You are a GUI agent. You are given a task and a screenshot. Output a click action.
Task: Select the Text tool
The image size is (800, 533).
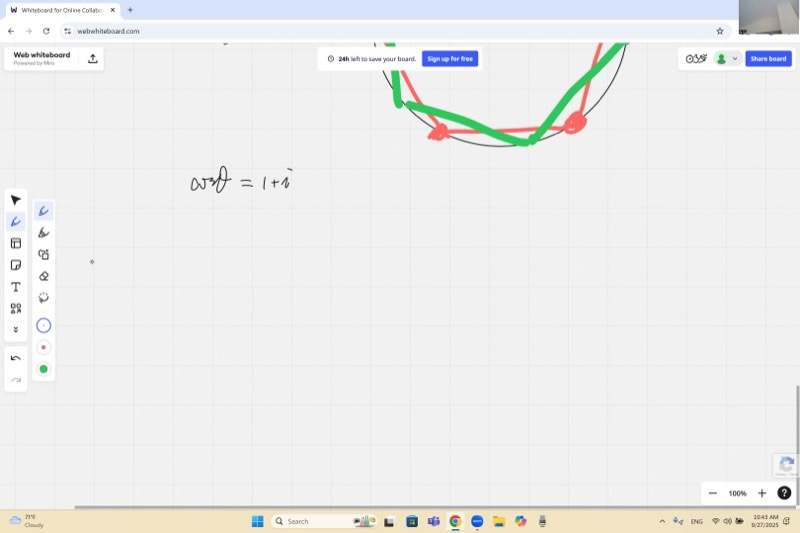coord(15,287)
